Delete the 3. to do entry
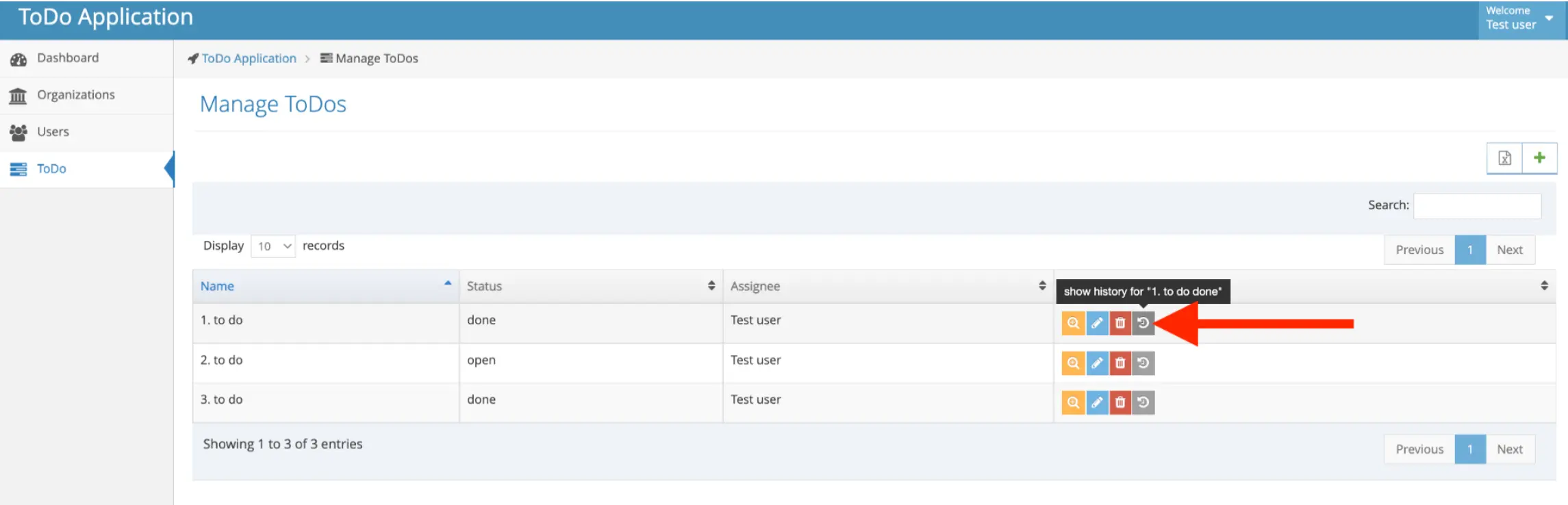 pyautogui.click(x=1120, y=402)
